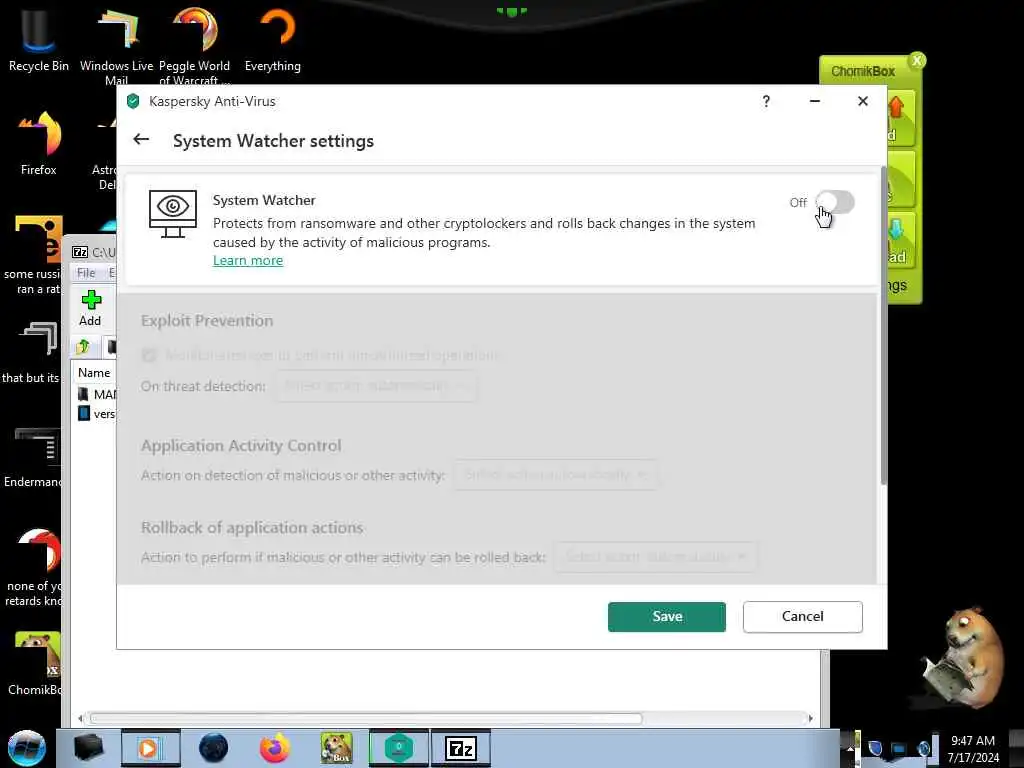Select the Windows Live Mail desktop icon
Image resolution: width=1024 pixels, height=768 pixels.
[x=116, y=46]
